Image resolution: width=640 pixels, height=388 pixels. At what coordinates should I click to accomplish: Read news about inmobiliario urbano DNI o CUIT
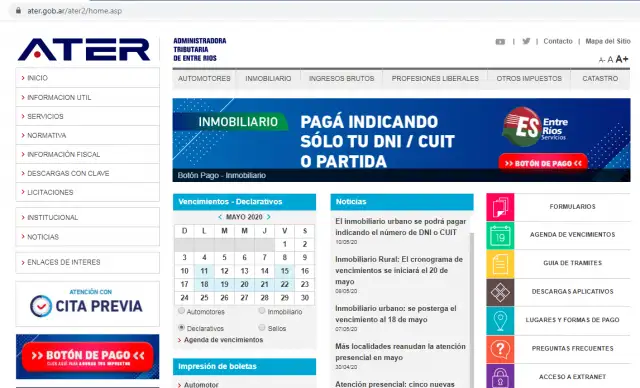tap(400, 227)
